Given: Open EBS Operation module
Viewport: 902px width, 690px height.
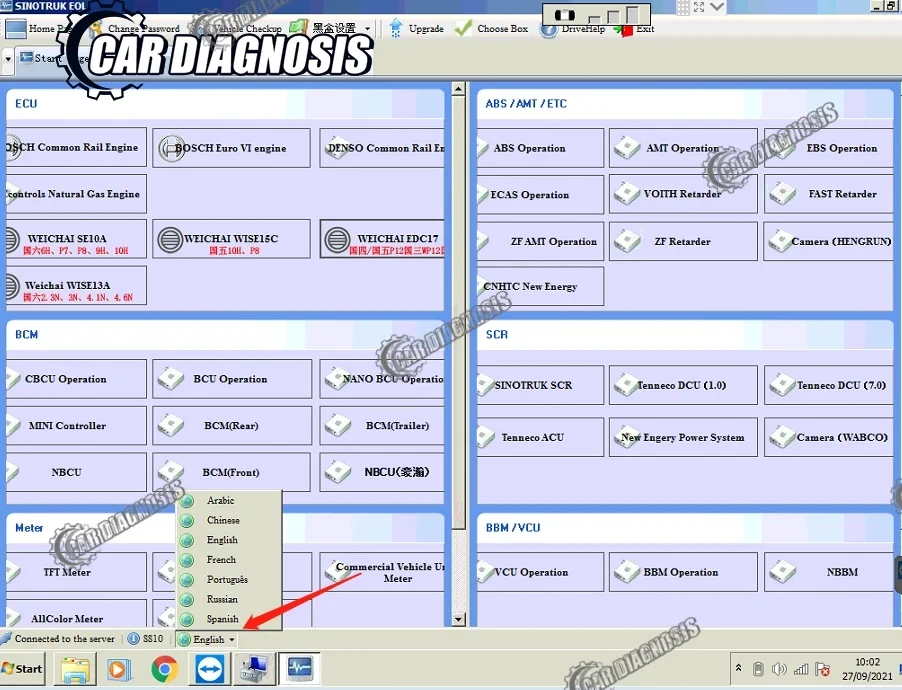Looking at the screenshot, I should click(x=829, y=148).
